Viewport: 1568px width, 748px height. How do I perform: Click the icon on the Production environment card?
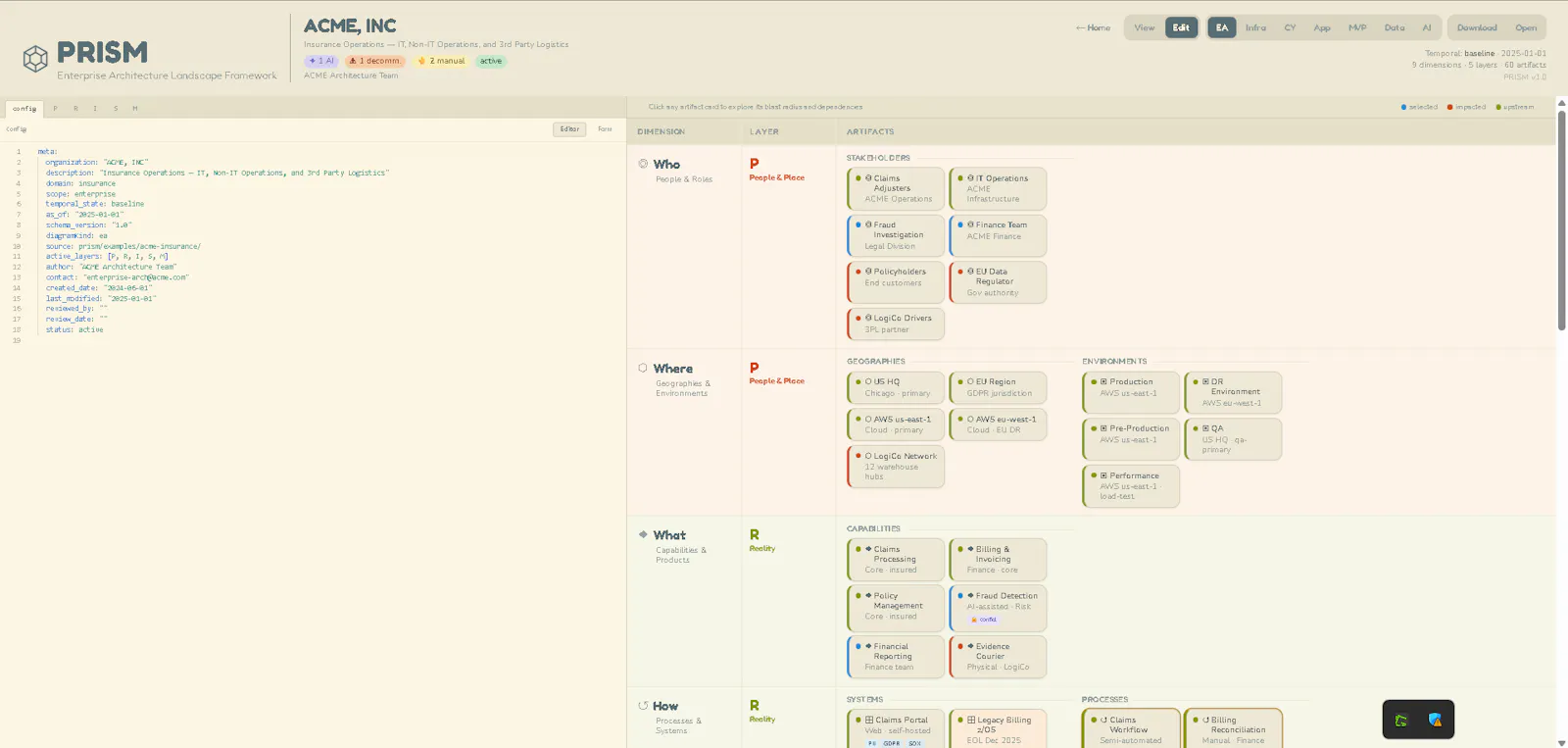point(1103,381)
